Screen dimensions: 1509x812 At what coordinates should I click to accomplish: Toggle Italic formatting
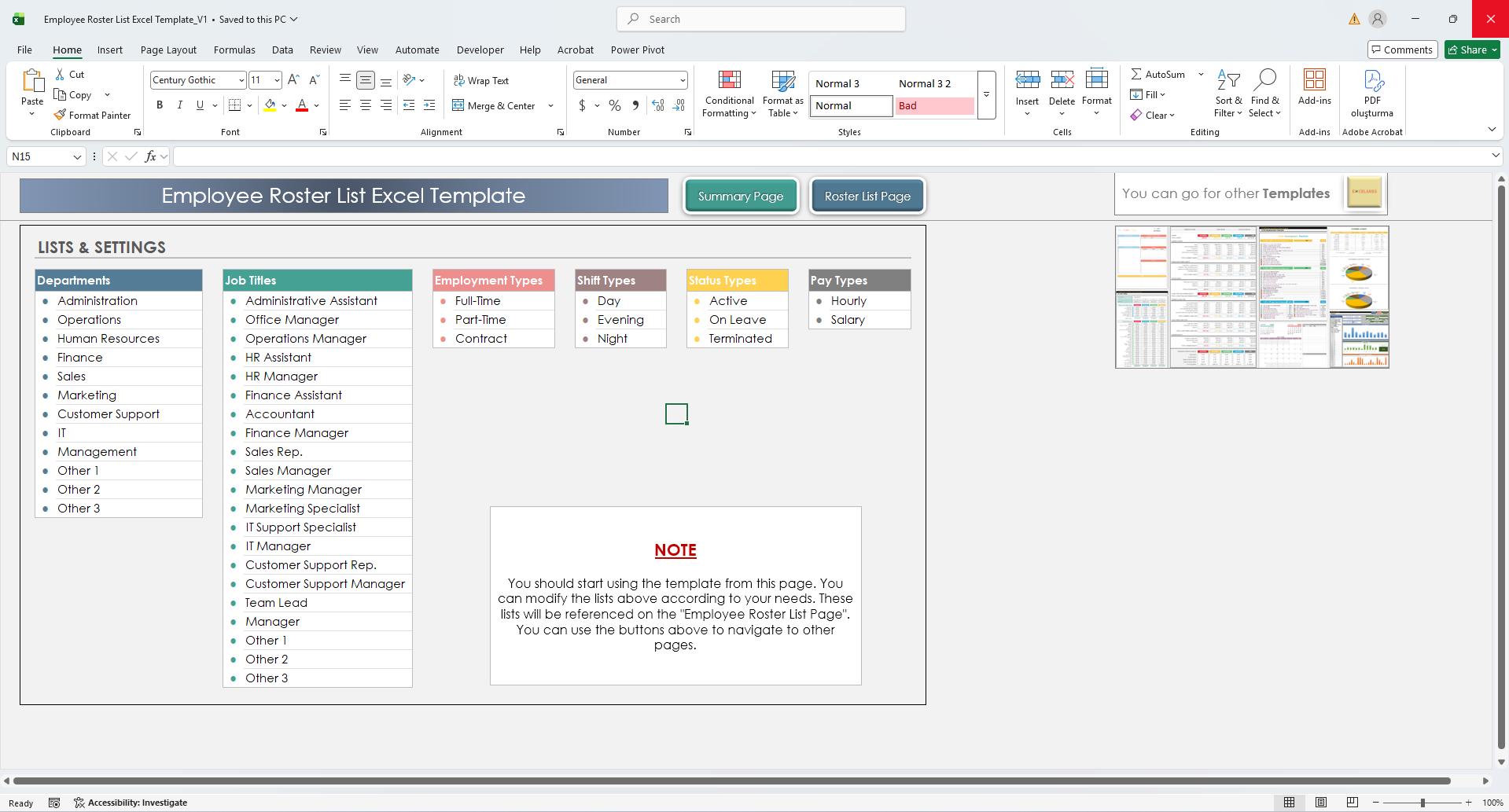(179, 105)
